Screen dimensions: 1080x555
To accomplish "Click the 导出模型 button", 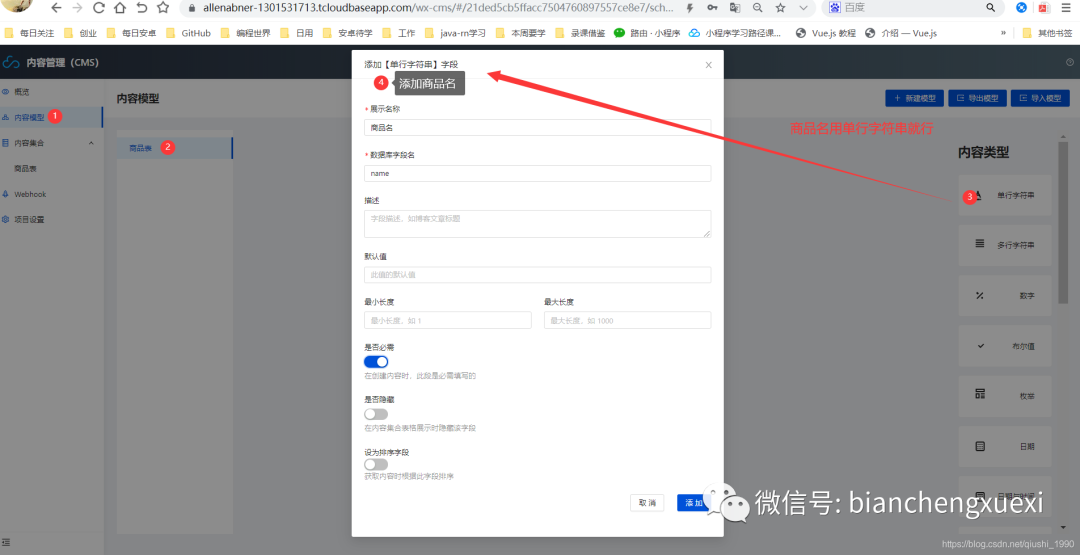I will coord(977,98).
